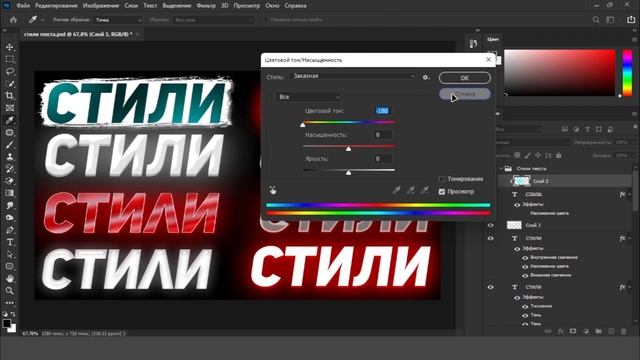Image resolution: width=640 pixels, height=360 pixels.
Task: Select the Eraser tool
Action: click(9, 181)
